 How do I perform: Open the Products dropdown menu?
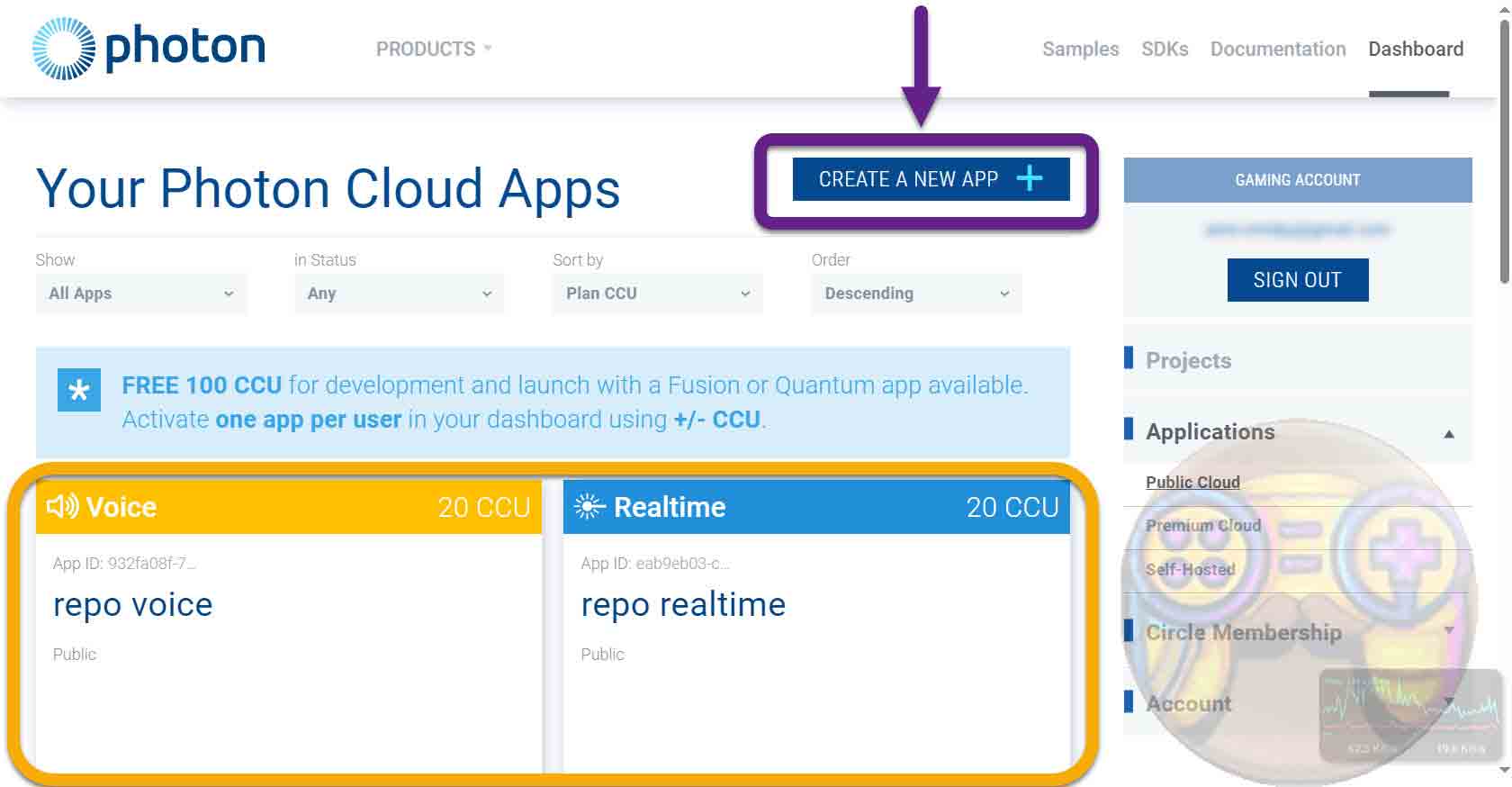point(434,49)
